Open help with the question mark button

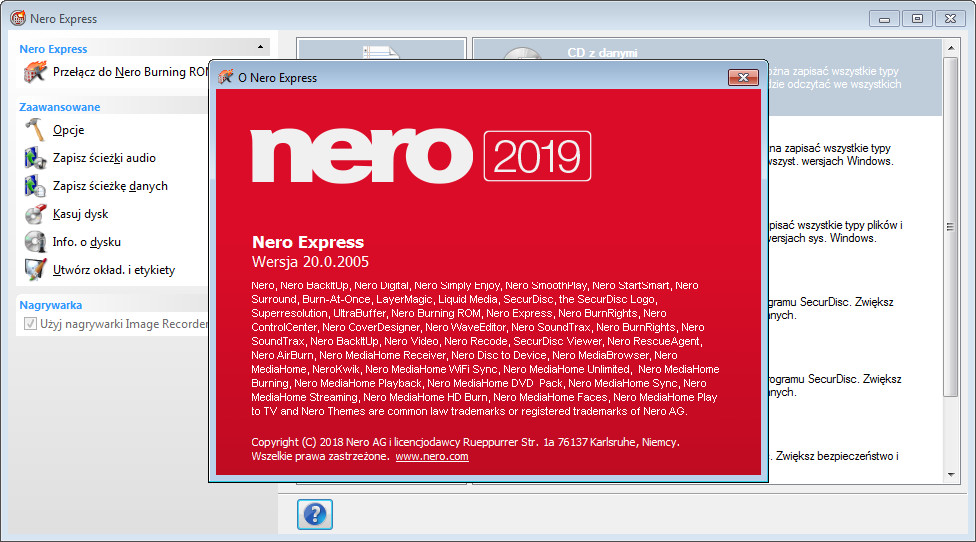(x=314, y=515)
